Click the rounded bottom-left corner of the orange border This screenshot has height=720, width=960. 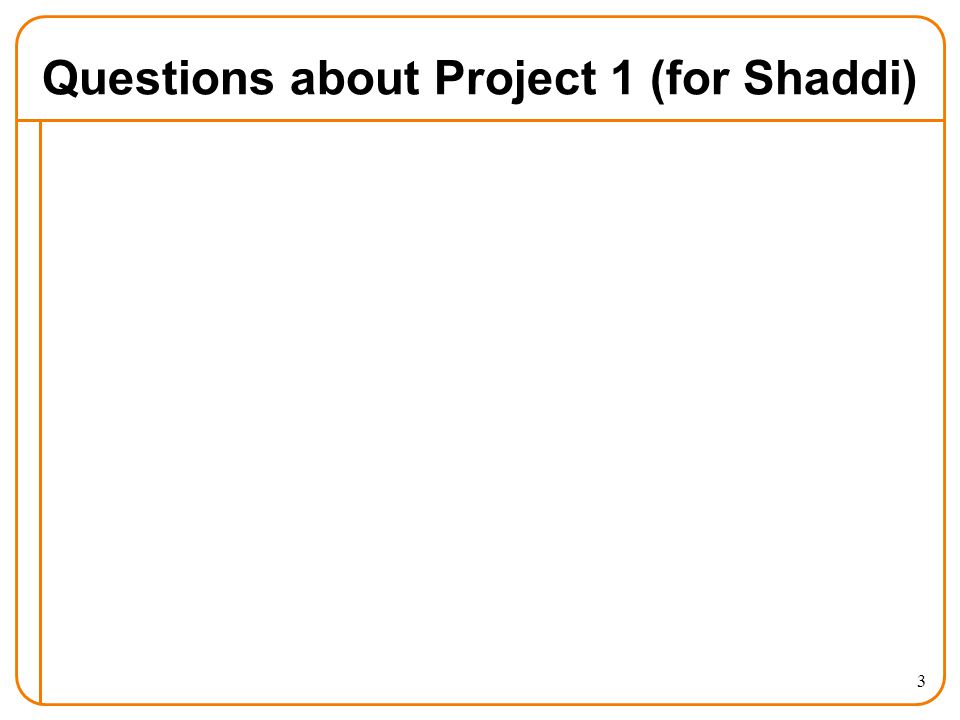point(26,694)
